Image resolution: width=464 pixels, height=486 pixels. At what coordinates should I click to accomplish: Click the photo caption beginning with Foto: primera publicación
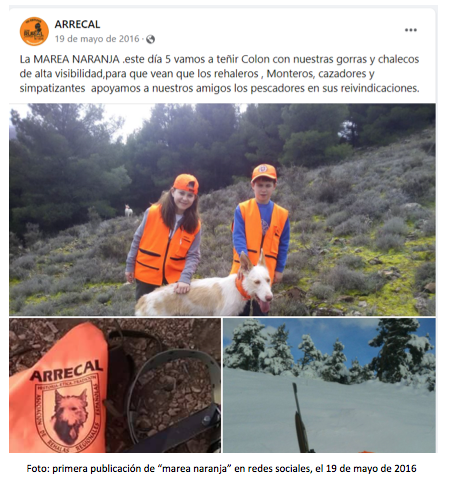pos(222,468)
